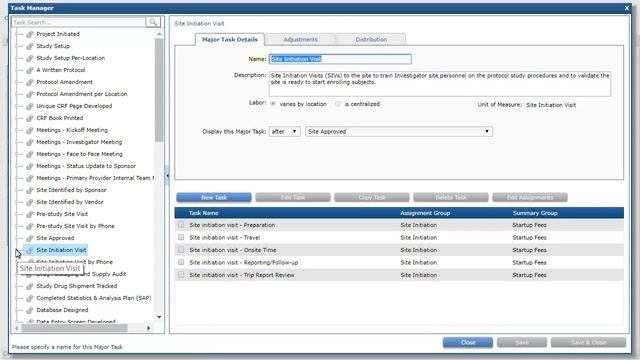
Task: Click the icon beside Unique CRF Page Developed
Action: click(29, 106)
